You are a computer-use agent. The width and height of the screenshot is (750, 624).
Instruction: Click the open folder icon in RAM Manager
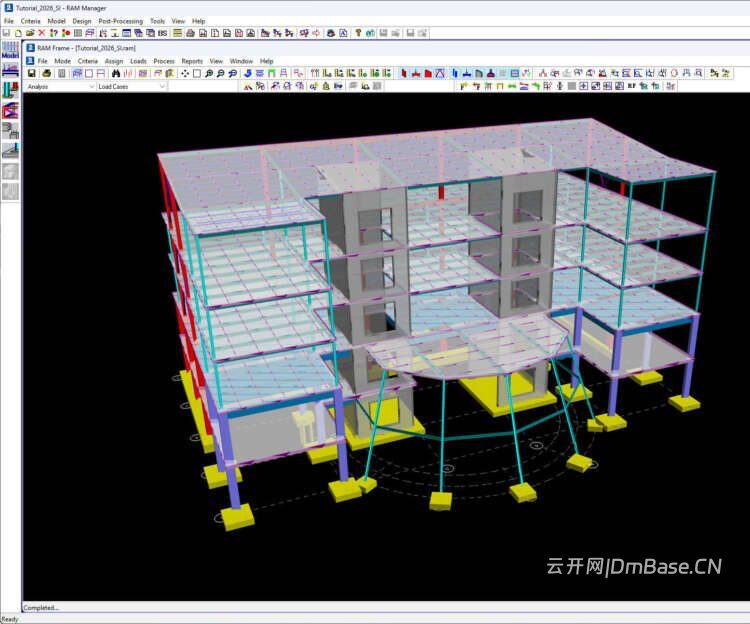(x=30, y=33)
